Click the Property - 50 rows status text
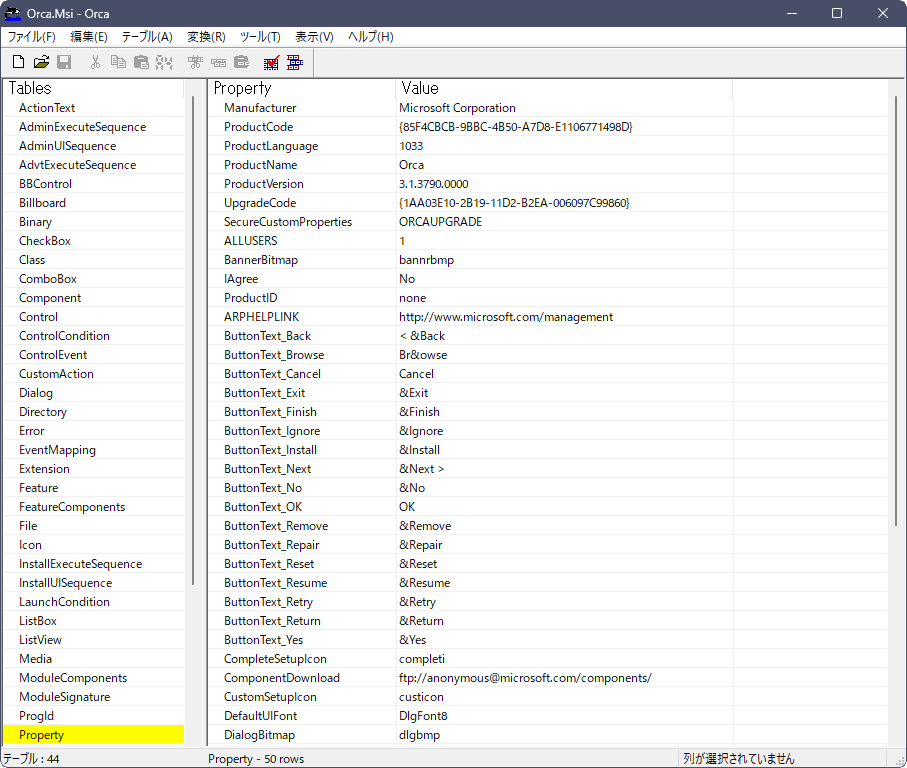The width and height of the screenshot is (907, 768). (256, 759)
